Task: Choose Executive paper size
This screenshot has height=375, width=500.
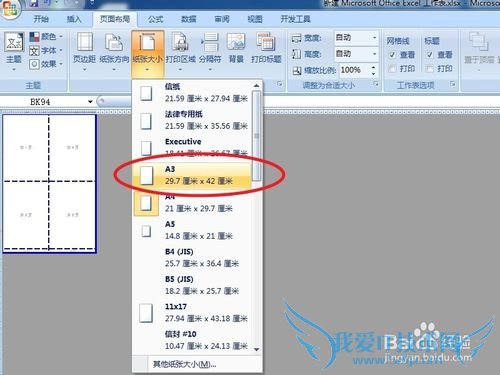Action: pos(192,148)
